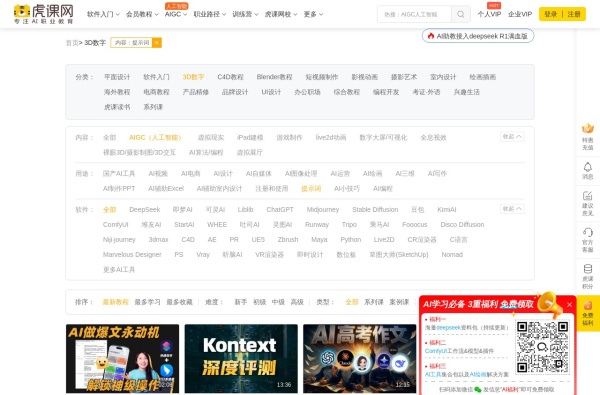The image size is (600, 395).
Task: Click the 登录 button
Action: tap(551, 14)
